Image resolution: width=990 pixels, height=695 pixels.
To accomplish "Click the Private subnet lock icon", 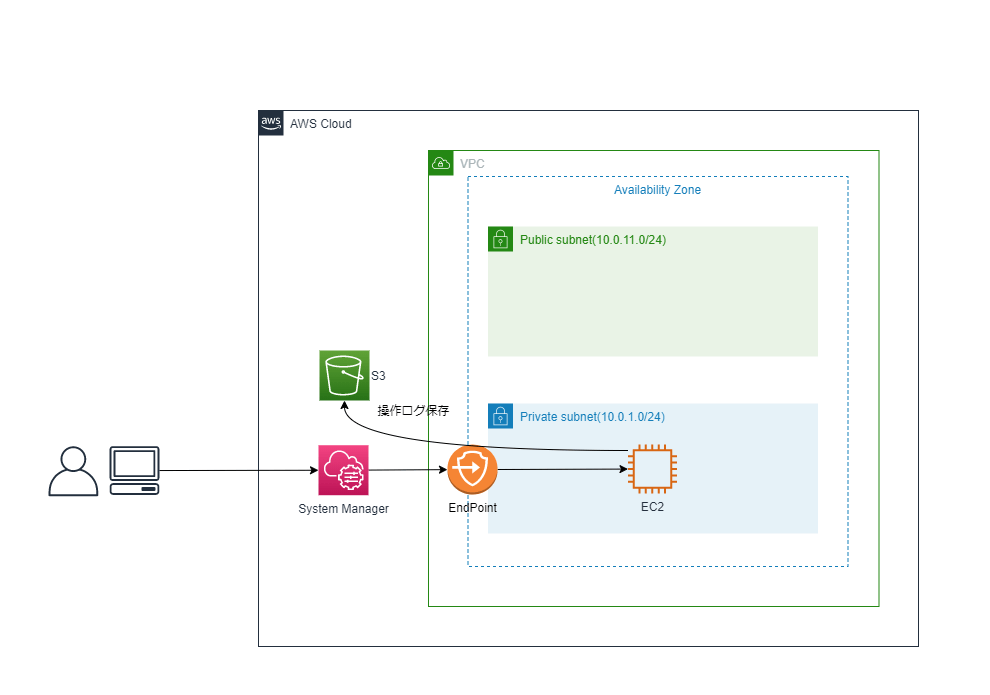I will pyautogui.click(x=501, y=416).
